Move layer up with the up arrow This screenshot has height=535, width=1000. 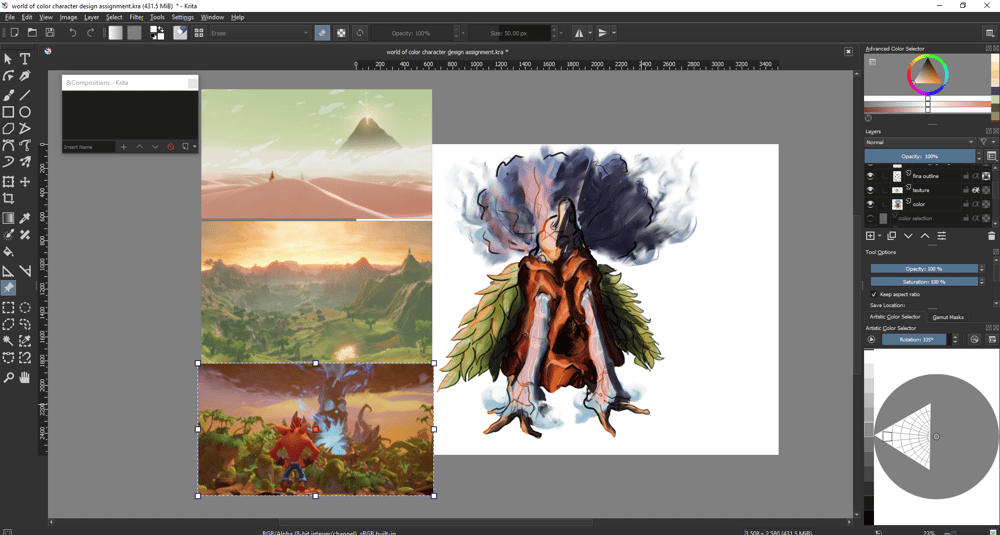925,236
